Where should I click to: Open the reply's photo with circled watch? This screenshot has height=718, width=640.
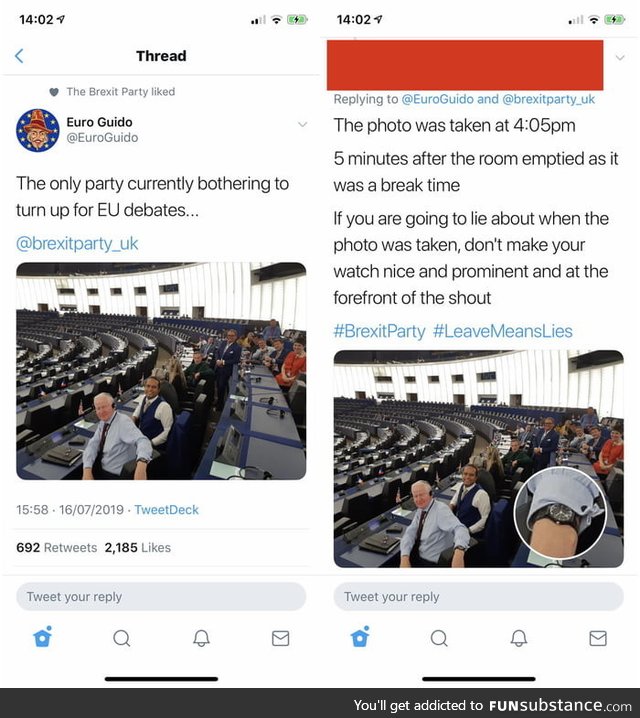pos(478,459)
